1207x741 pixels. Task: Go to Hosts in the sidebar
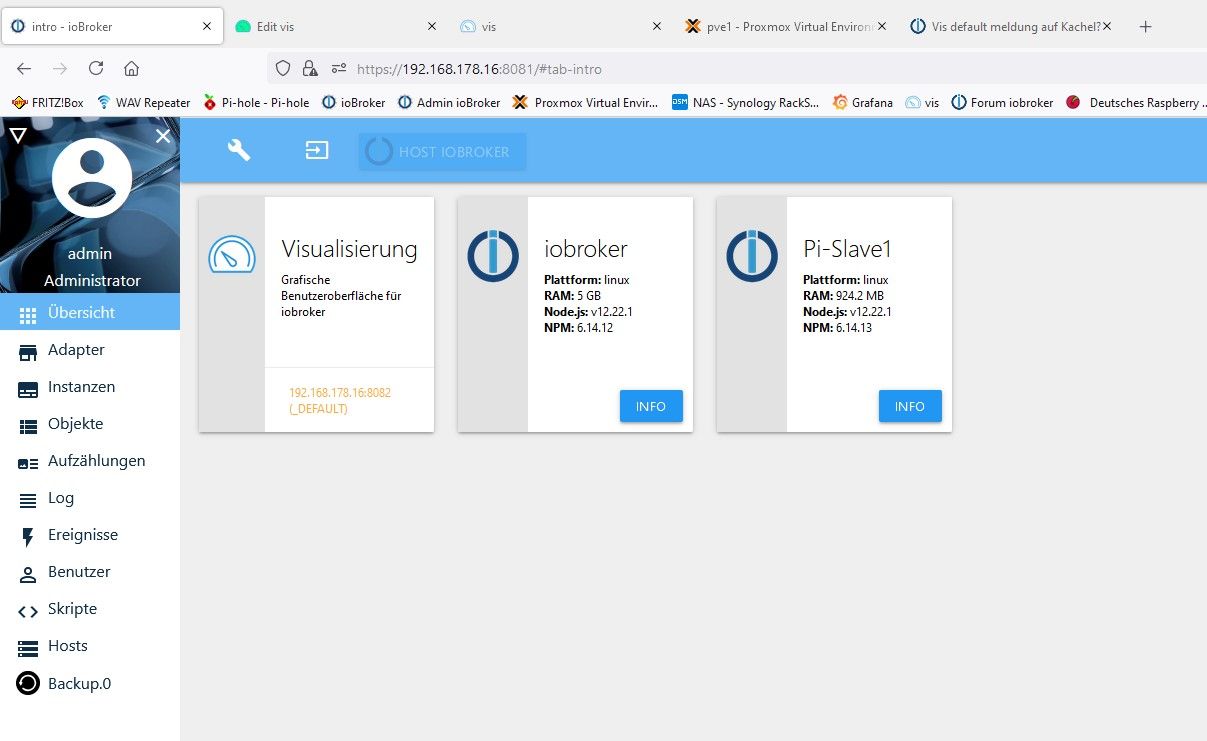[x=90, y=646]
